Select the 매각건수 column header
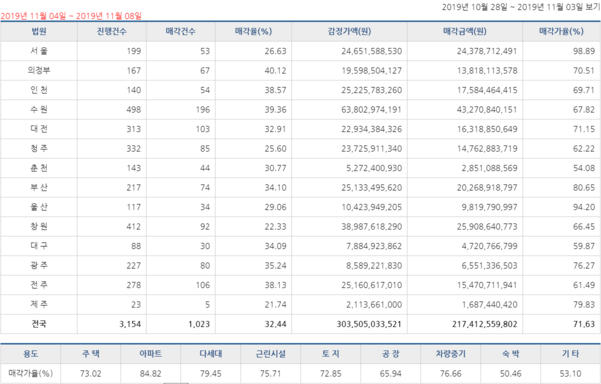Image resolution: width=601 pixels, height=384 pixels. (x=181, y=31)
